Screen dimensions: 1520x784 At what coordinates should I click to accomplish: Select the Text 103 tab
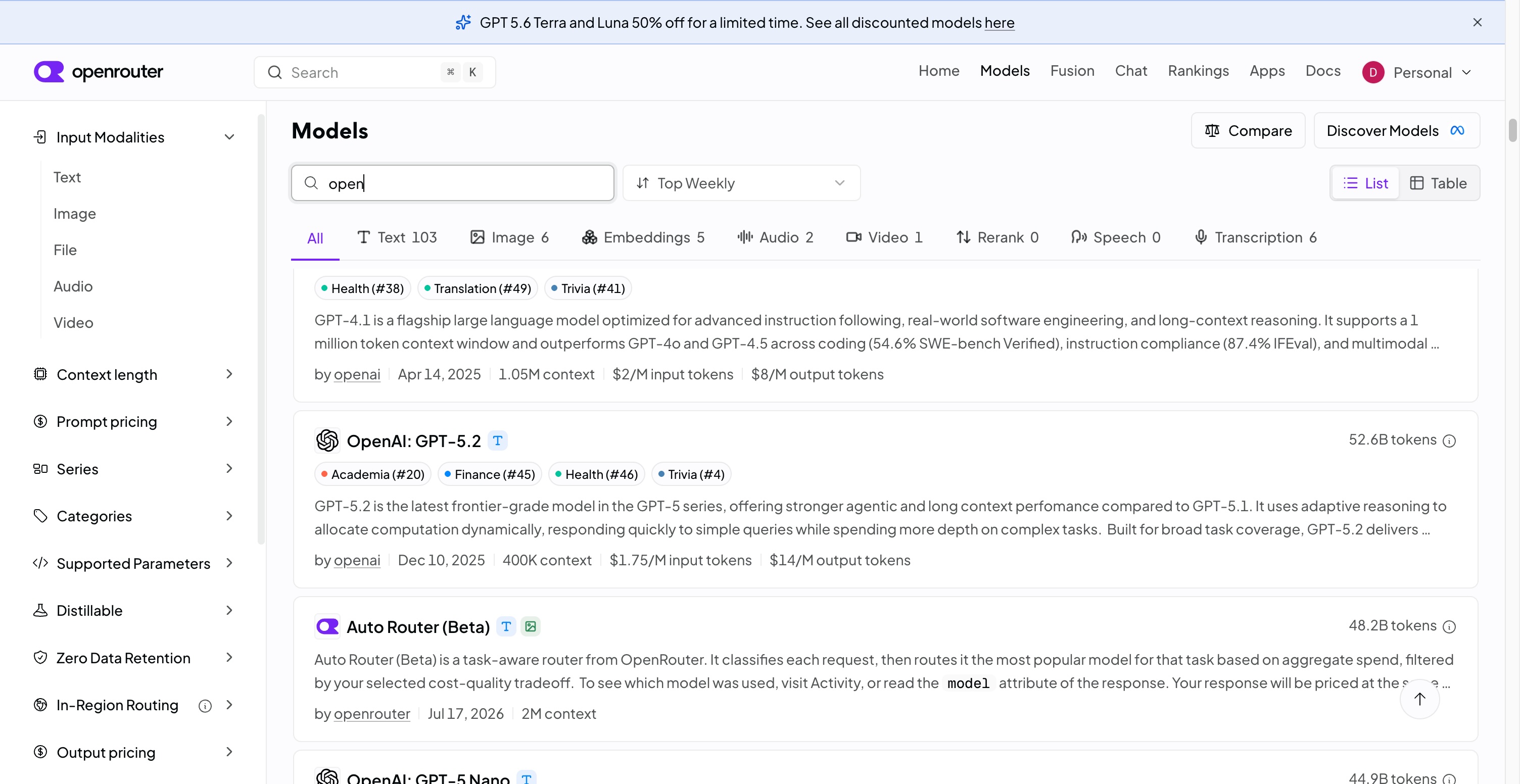click(x=397, y=237)
